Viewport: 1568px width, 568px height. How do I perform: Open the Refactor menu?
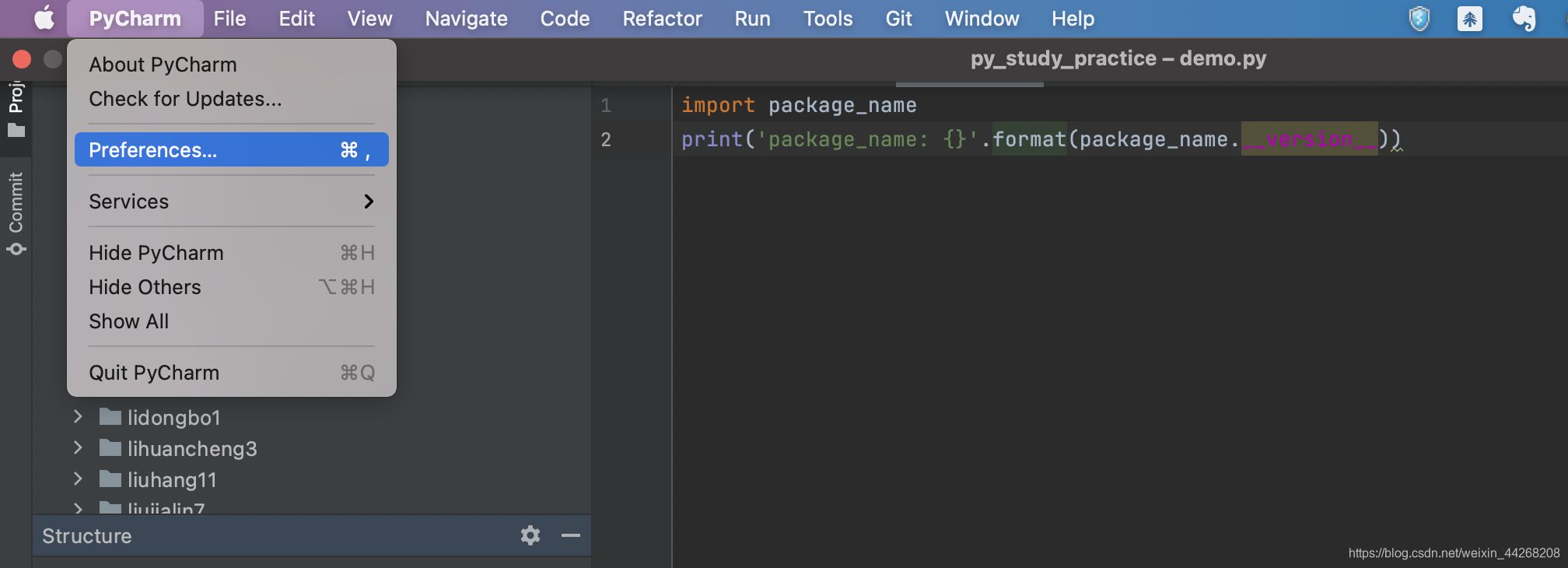point(663,19)
